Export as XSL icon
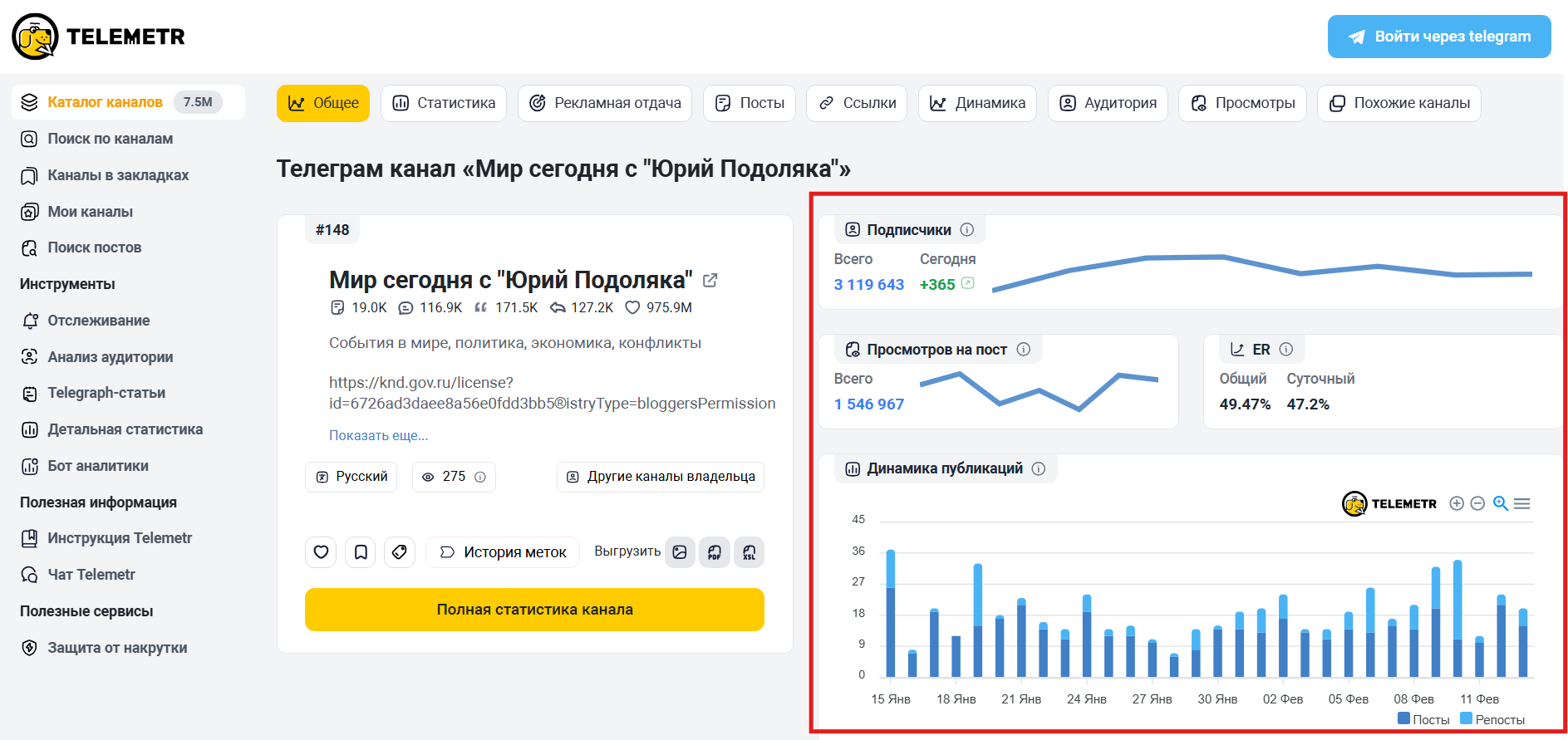Screen dimensions: 1568x740 pos(750,552)
